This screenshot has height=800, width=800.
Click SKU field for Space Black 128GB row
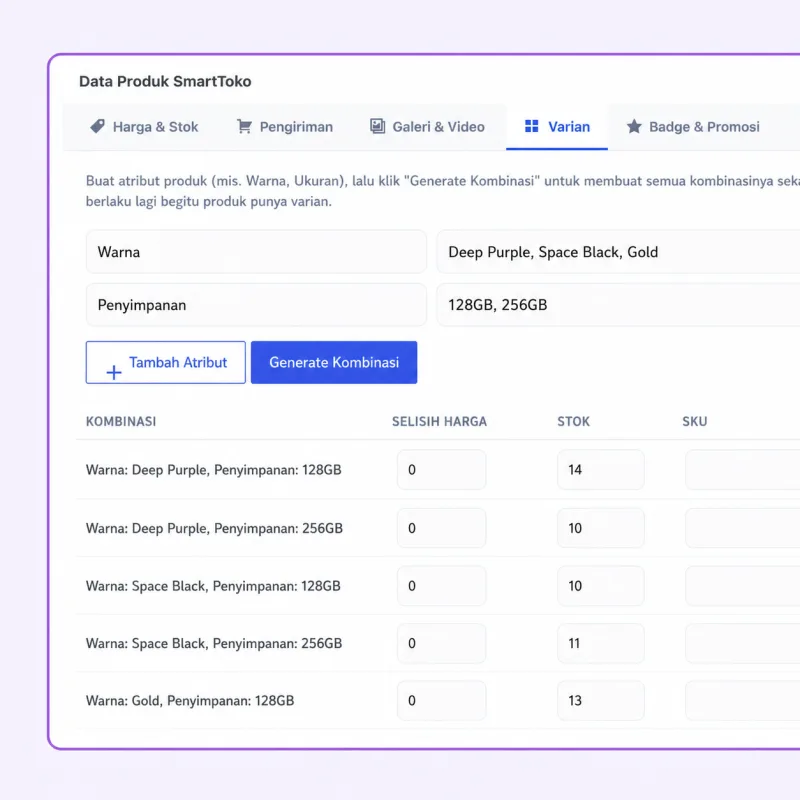pyautogui.click(x=742, y=586)
